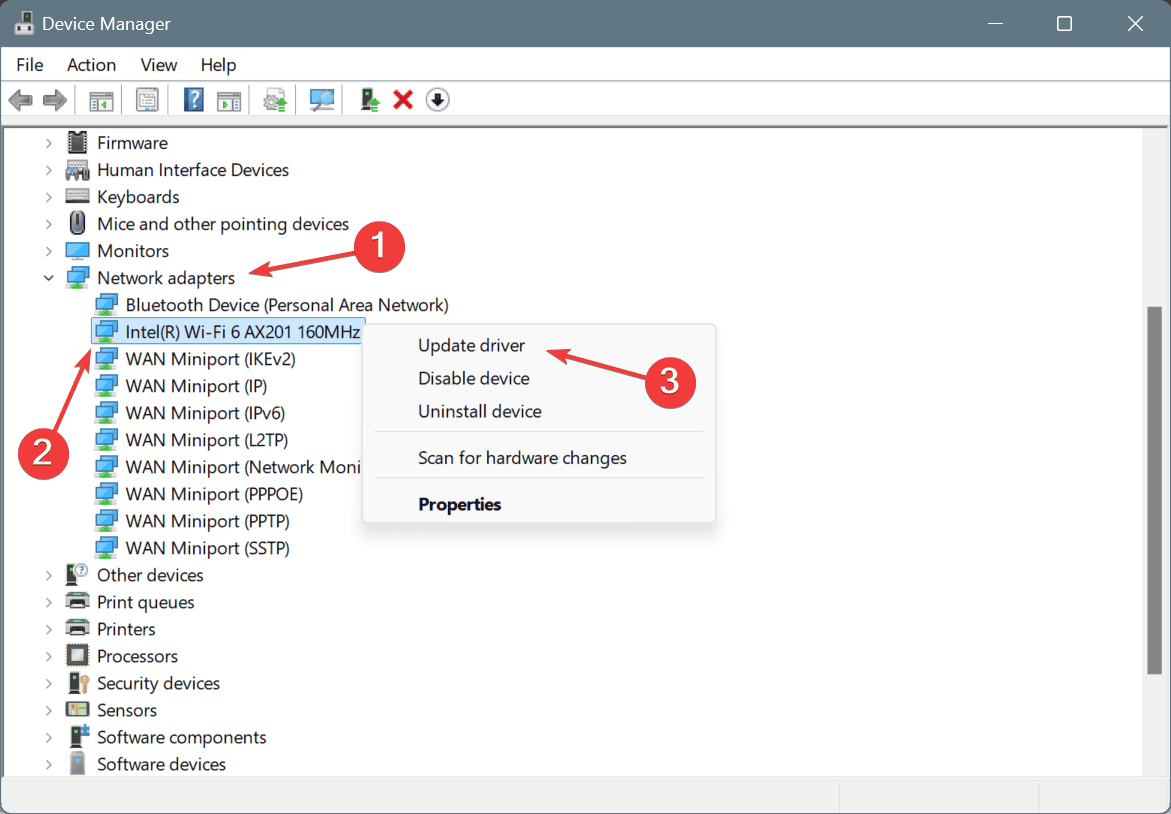This screenshot has height=814, width=1171.
Task: Click the Security devices key icon
Action: click(x=78, y=683)
